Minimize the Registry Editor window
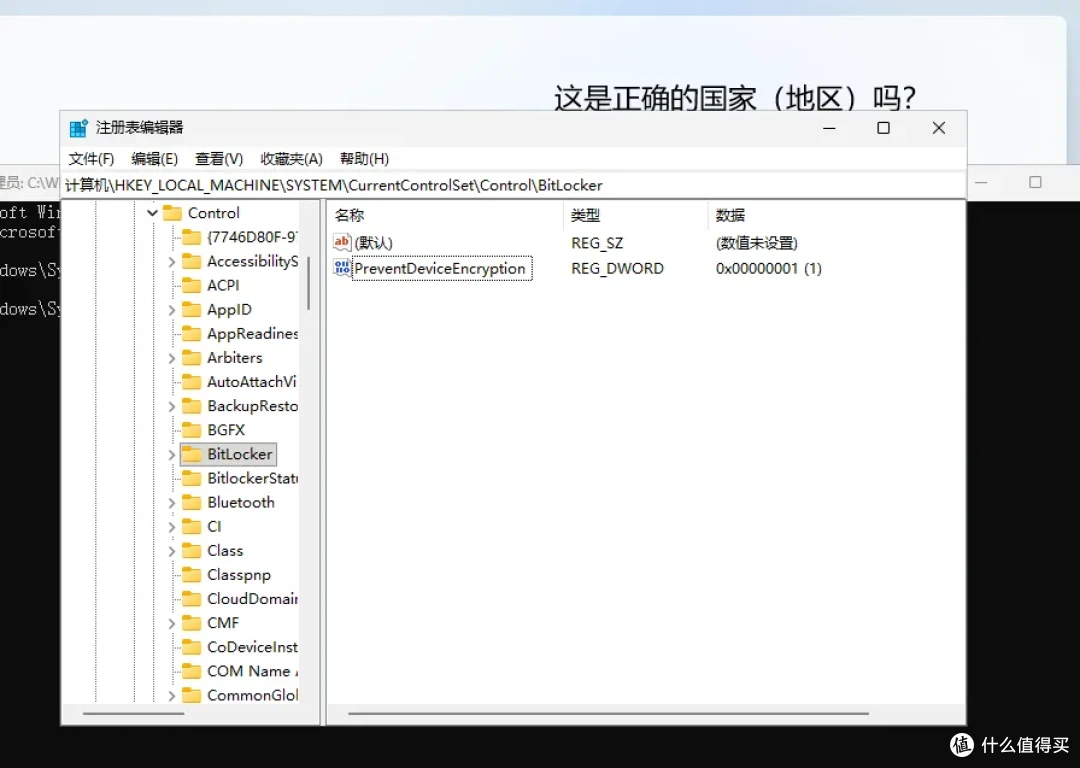1080x768 pixels. [x=829, y=128]
